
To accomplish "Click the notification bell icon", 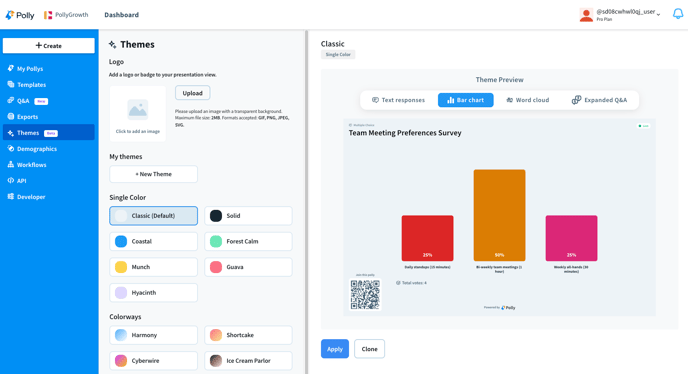I will 678,14.
